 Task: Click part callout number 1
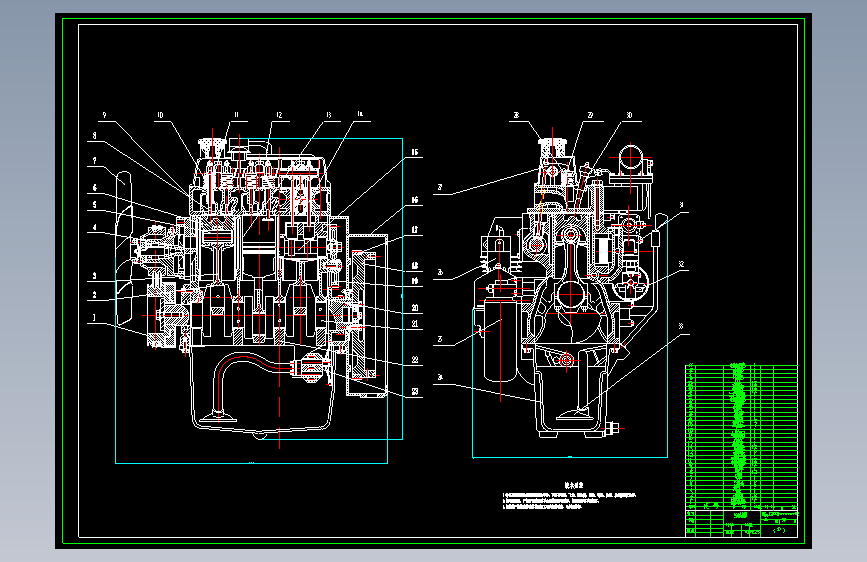click(x=95, y=318)
